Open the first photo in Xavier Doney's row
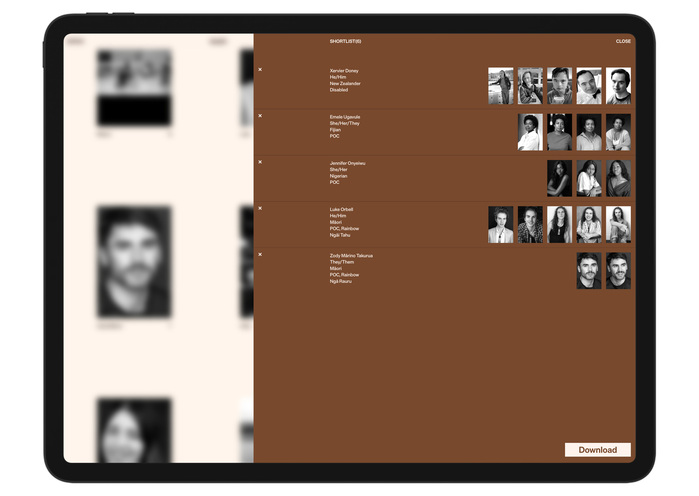699x496 pixels. (500, 86)
